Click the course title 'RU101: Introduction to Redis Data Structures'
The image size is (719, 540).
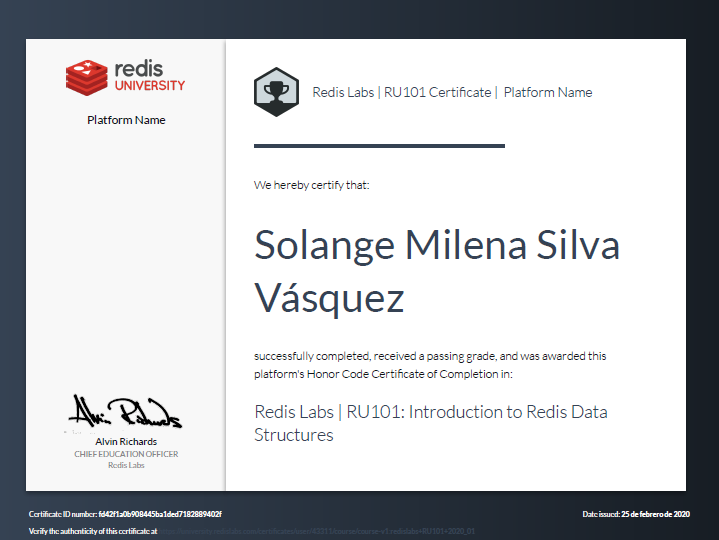tap(431, 423)
